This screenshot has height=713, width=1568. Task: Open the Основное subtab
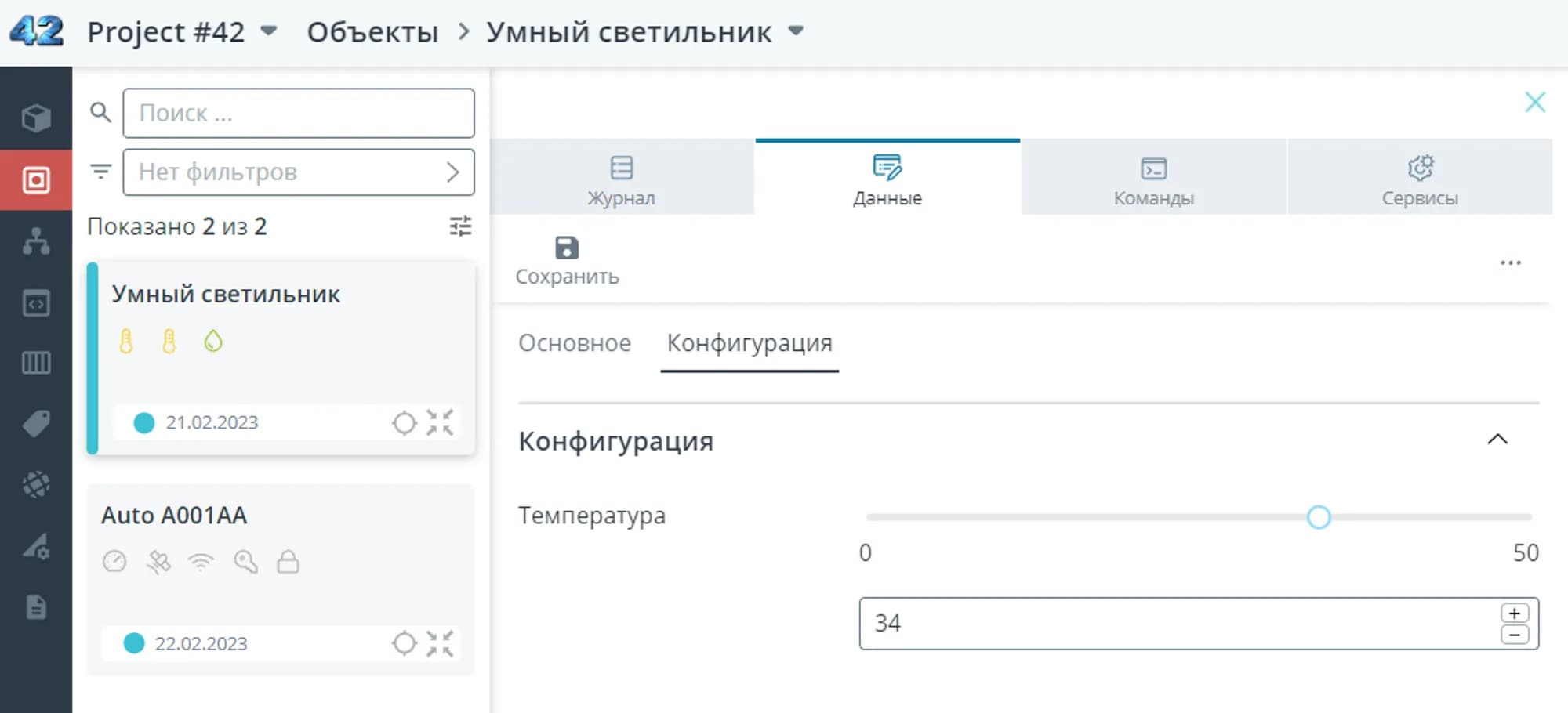[x=574, y=343]
